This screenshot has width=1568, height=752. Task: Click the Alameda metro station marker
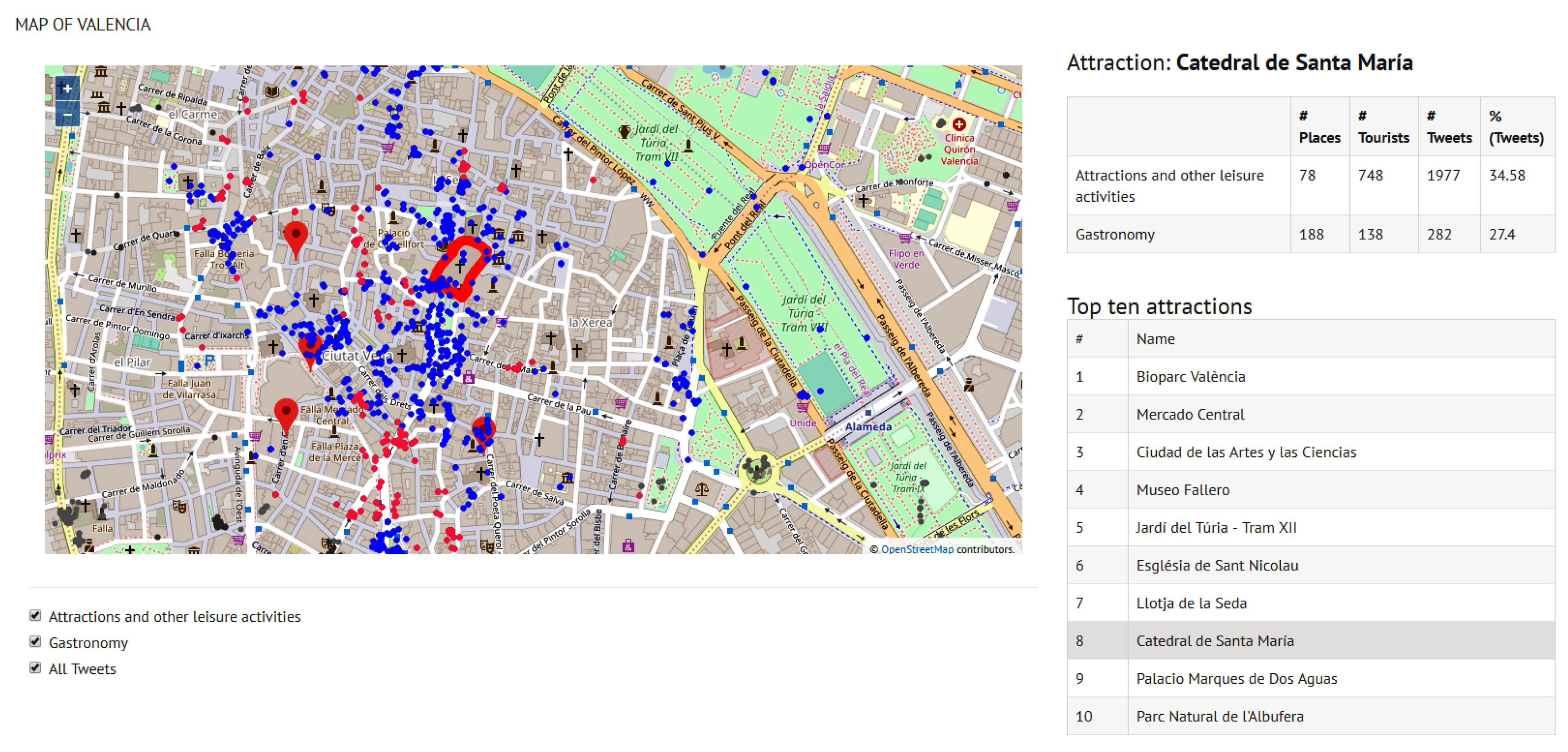[868, 413]
